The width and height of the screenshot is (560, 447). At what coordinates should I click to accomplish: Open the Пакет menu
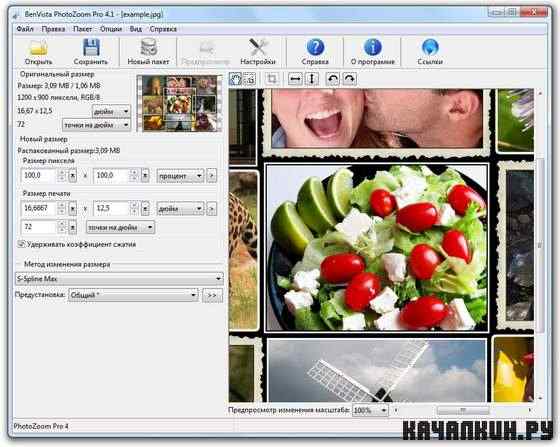pos(82,29)
